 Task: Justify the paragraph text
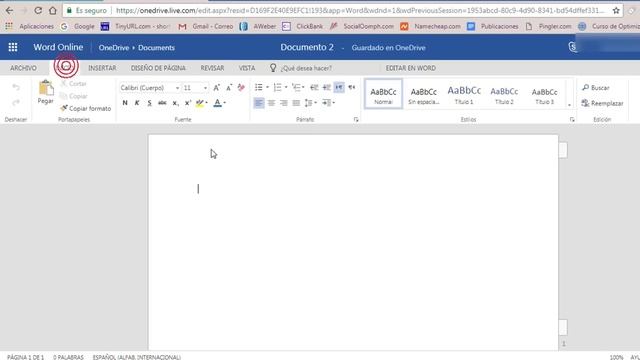click(x=296, y=103)
